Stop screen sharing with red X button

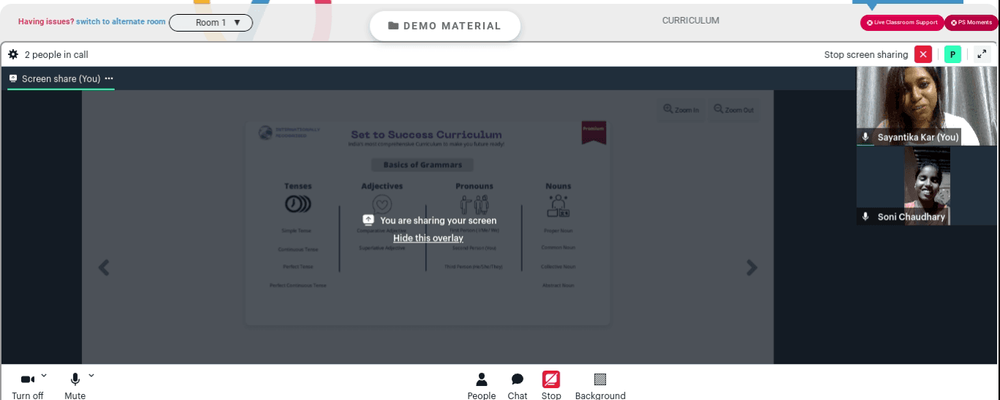[923, 55]
